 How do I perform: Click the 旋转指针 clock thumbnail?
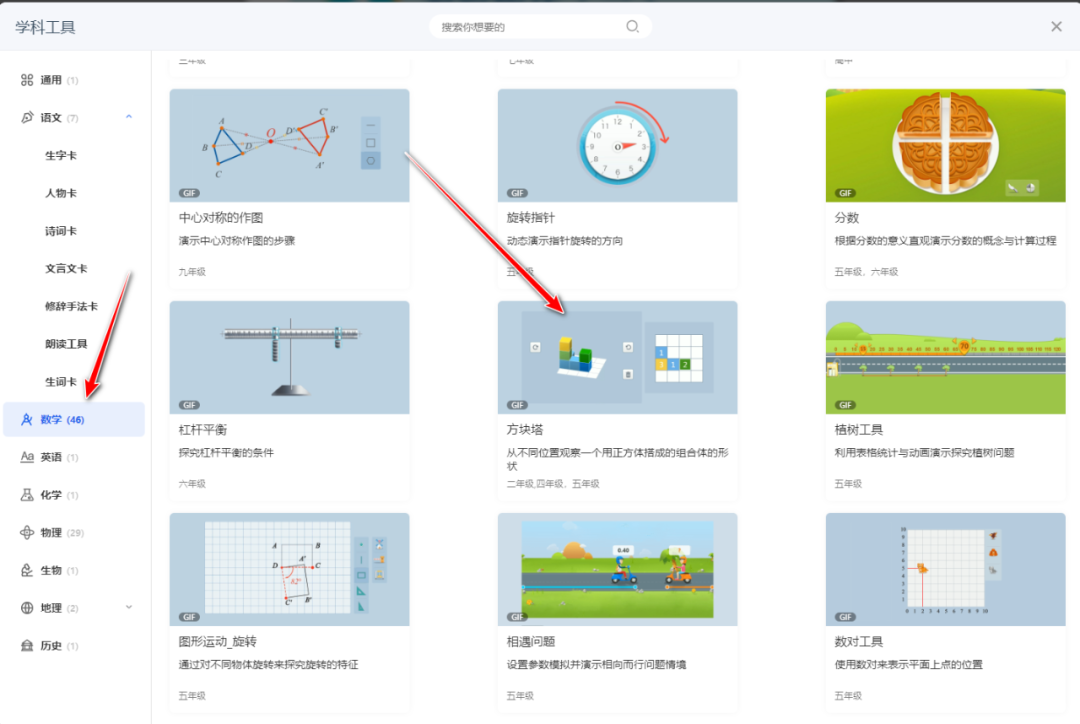617,145
